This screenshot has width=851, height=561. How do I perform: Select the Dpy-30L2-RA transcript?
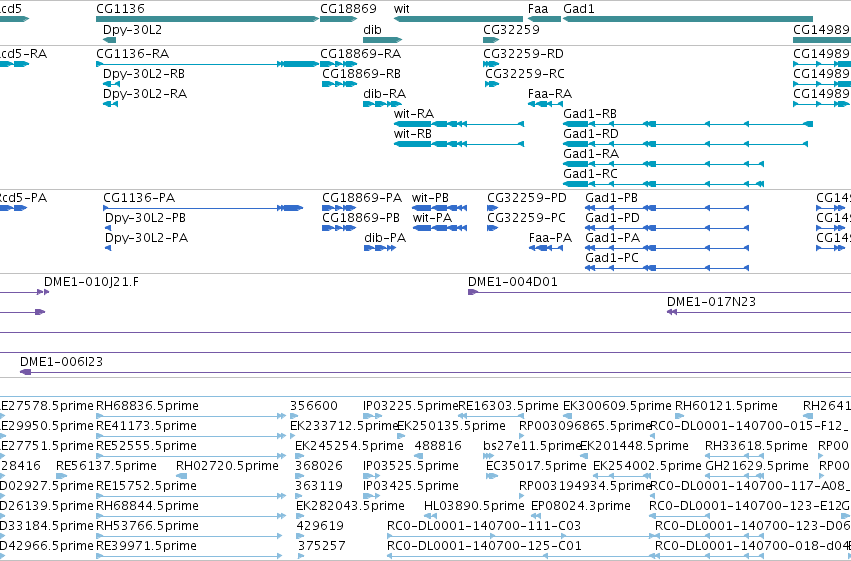tap(110, 104)
